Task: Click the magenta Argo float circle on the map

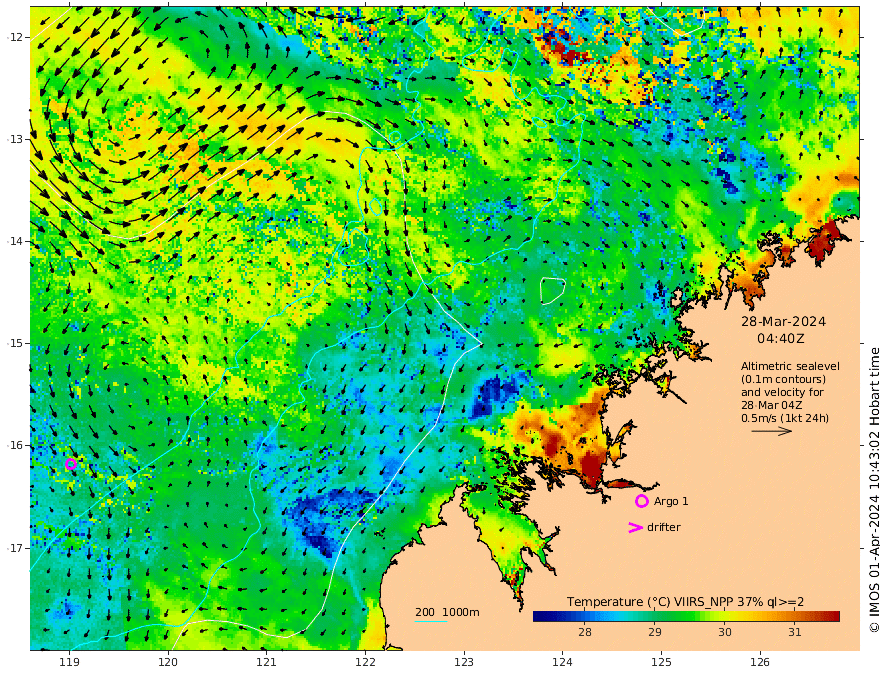Action: tap(70, 464)
